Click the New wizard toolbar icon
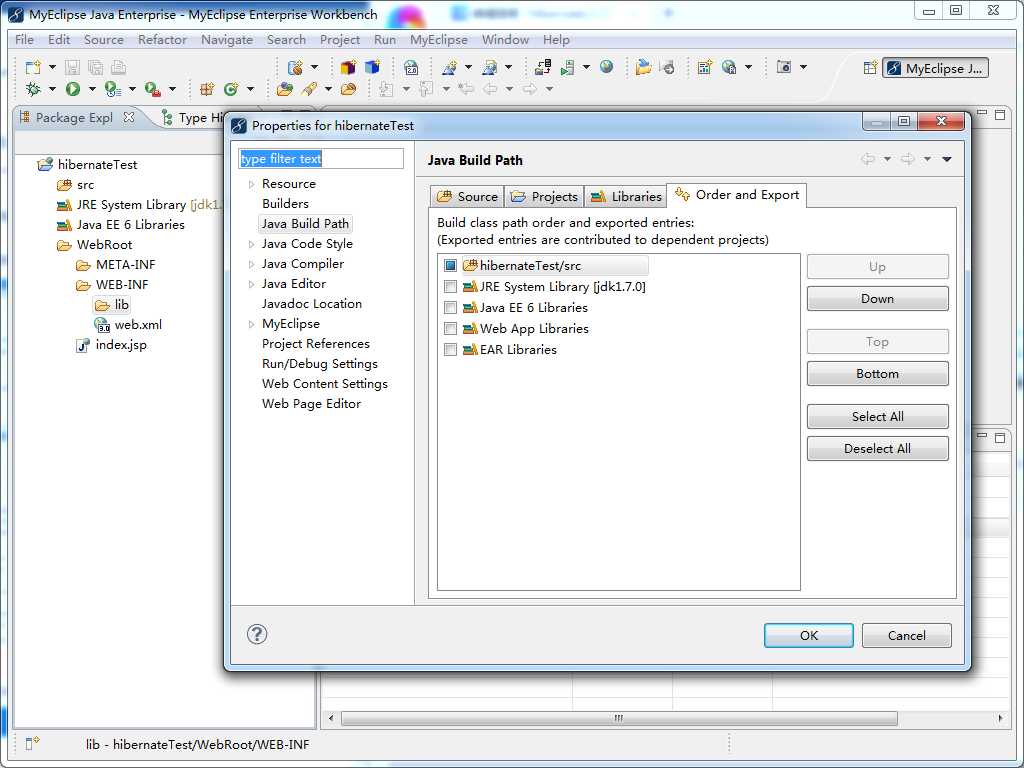The height and width of the screenshot is (768, 1024). (33, 67)
